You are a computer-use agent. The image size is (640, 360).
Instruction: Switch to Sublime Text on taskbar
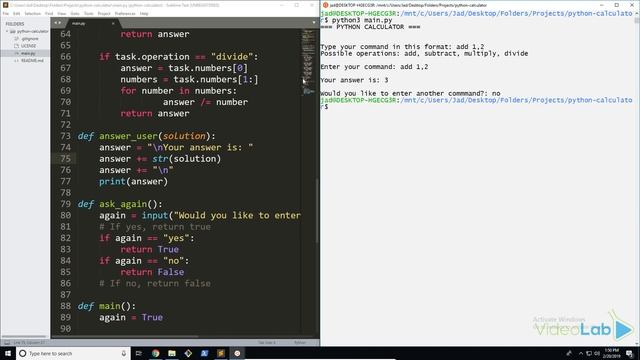pyautogui.click(x=221, y=353)
